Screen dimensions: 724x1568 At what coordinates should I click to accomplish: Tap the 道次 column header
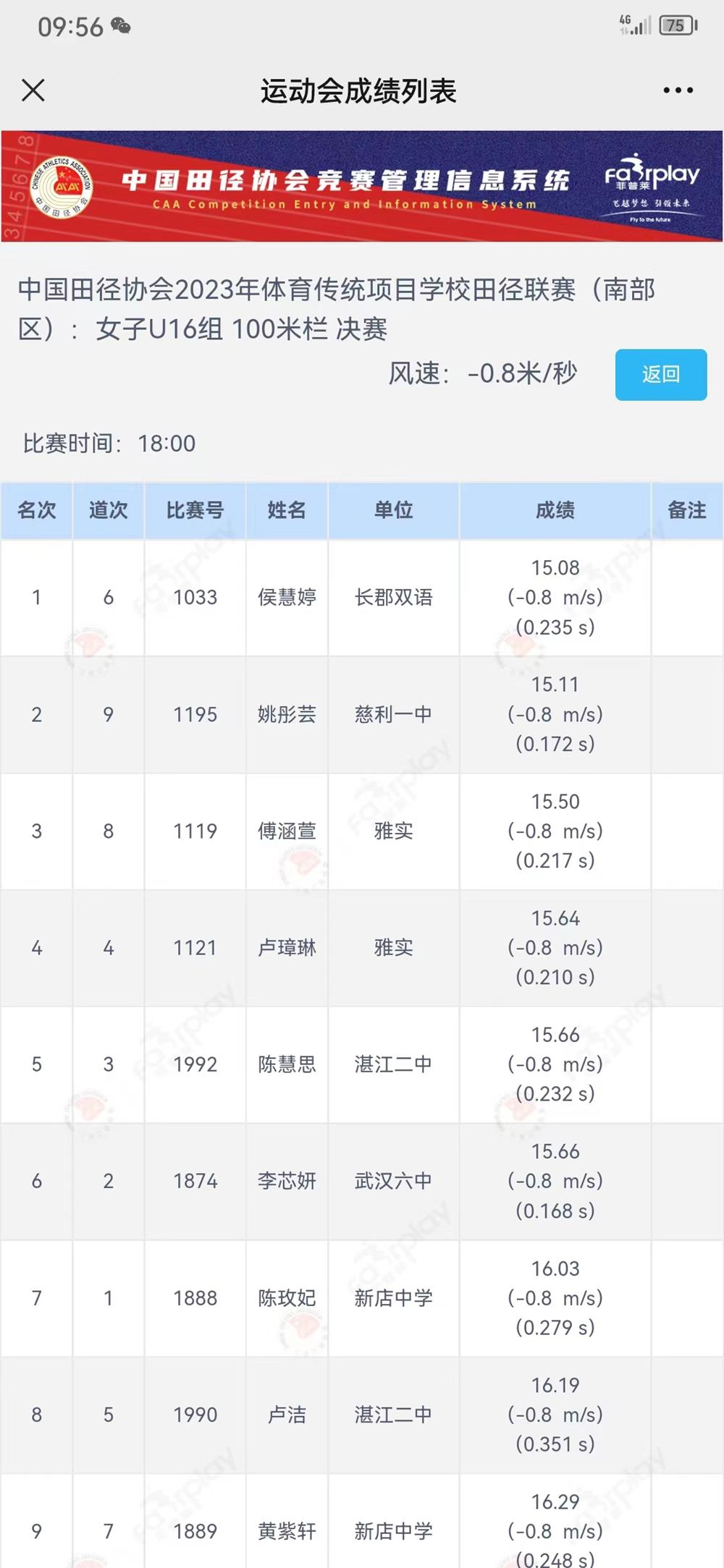(x=109, y=511)
